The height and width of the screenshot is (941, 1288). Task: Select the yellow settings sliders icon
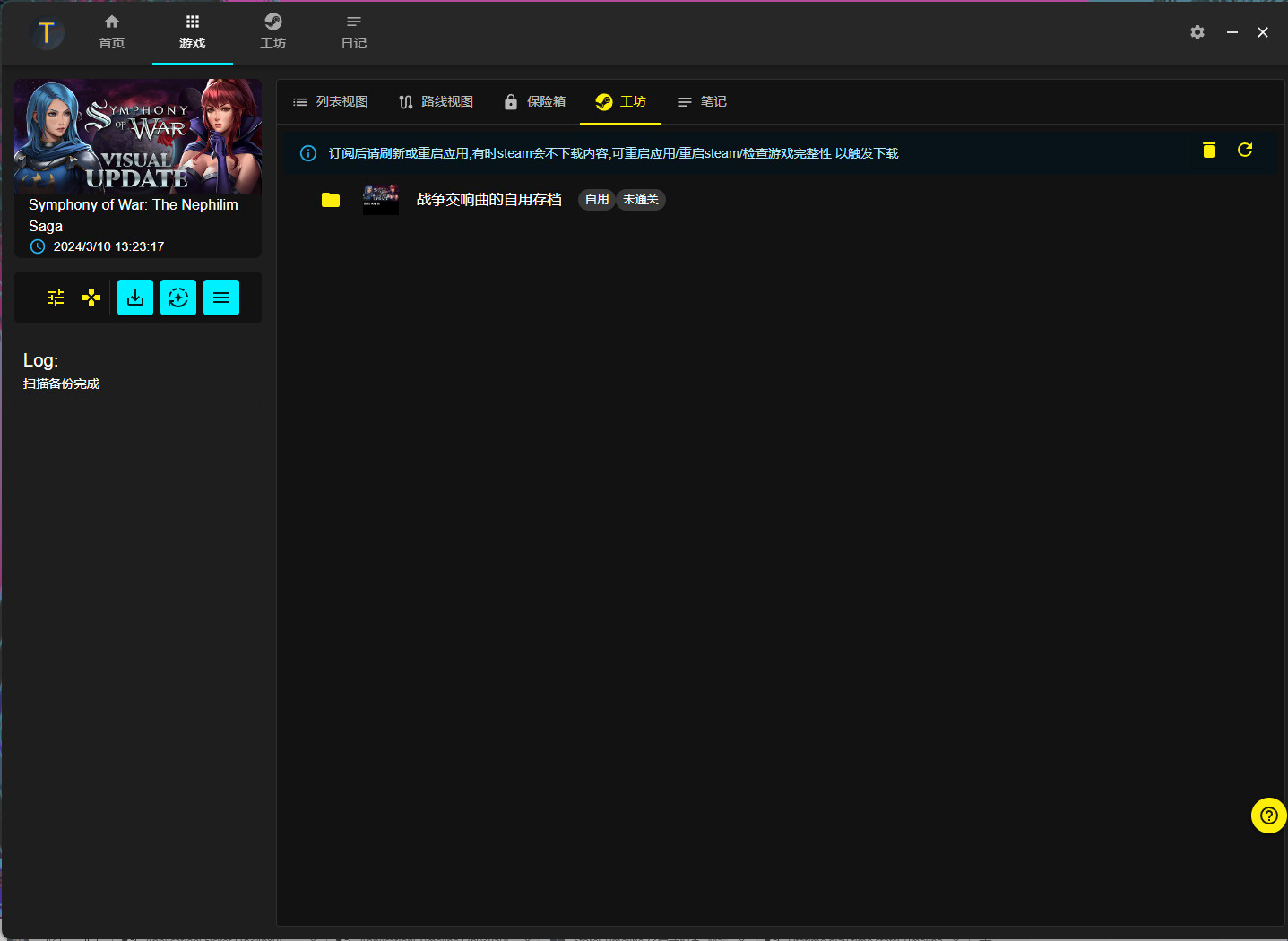(x=55, y=297)
